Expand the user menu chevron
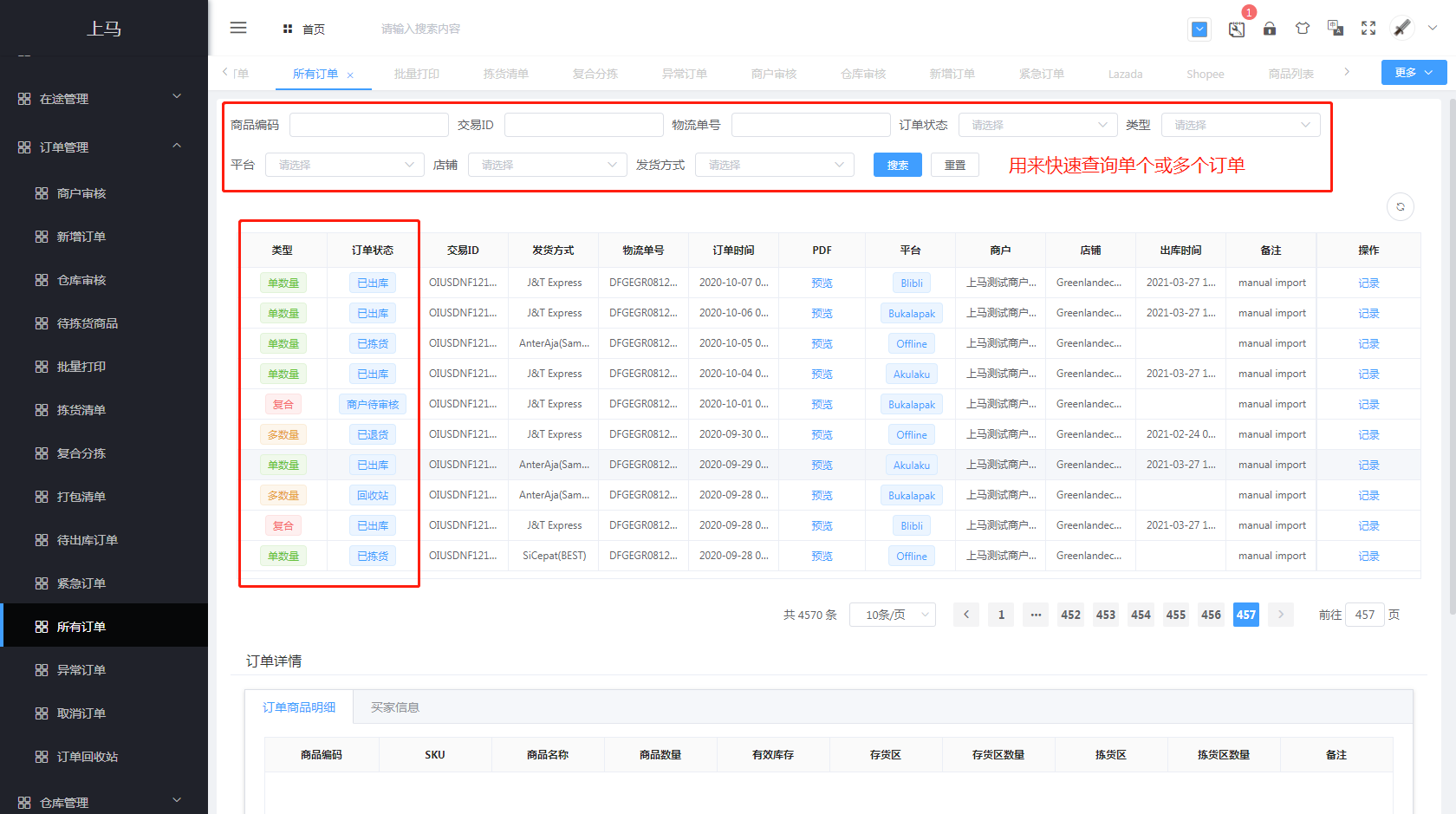Image resolution: width=1456 pixels, height=814 pixels. 1433,28
